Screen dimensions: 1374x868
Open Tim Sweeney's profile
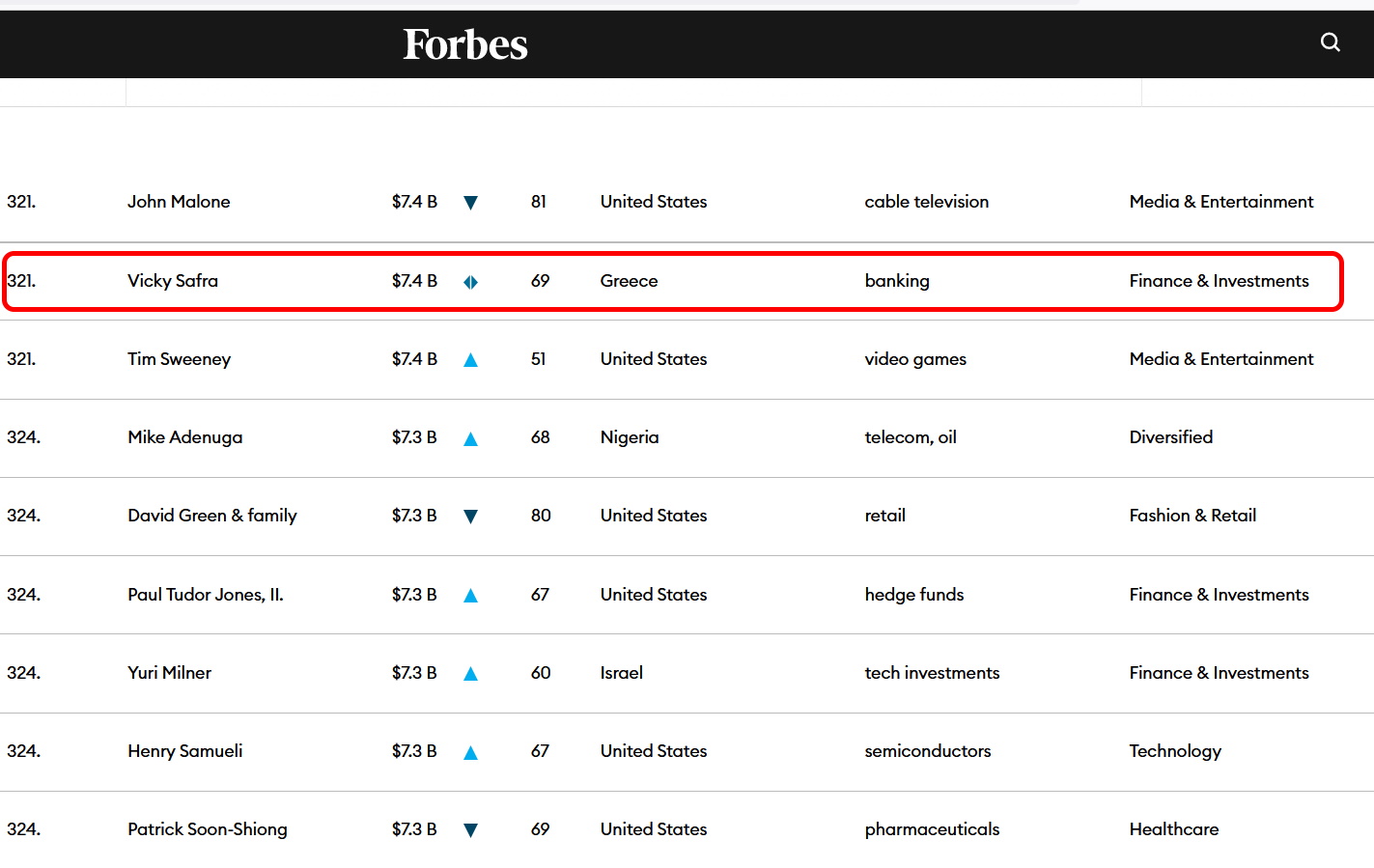(179, 359)
